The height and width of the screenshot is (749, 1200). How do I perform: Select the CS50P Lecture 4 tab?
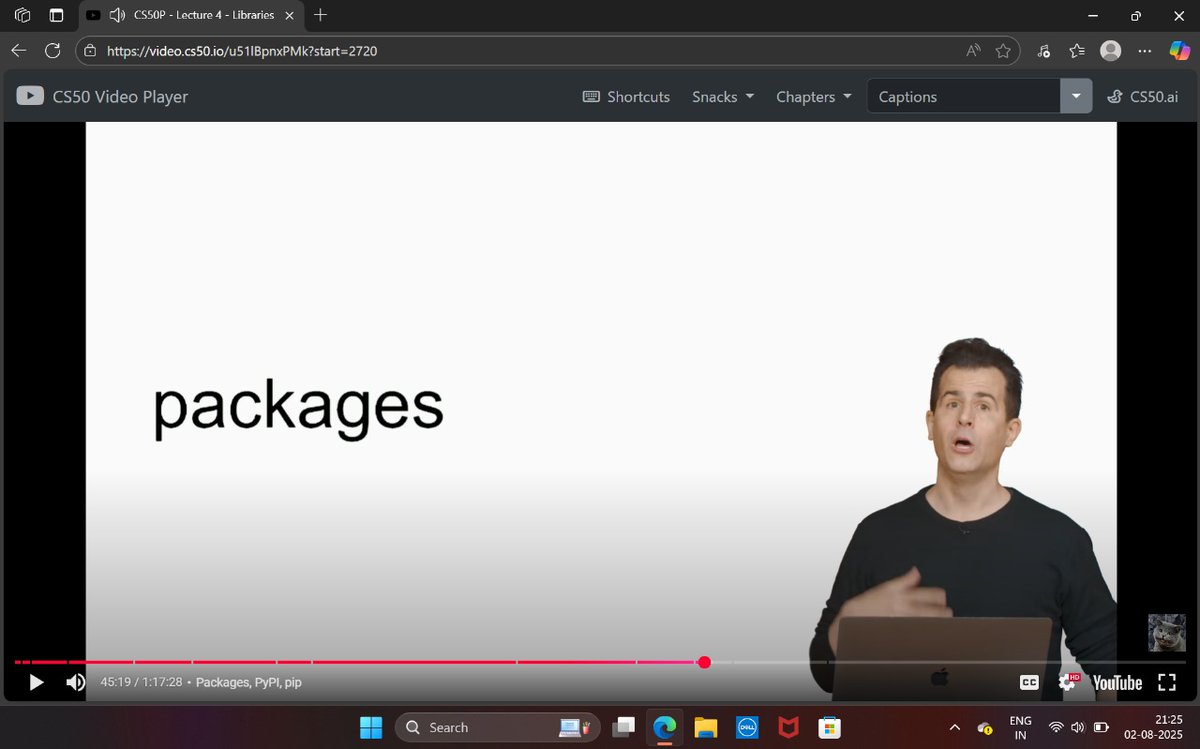[x=204, y=15]
